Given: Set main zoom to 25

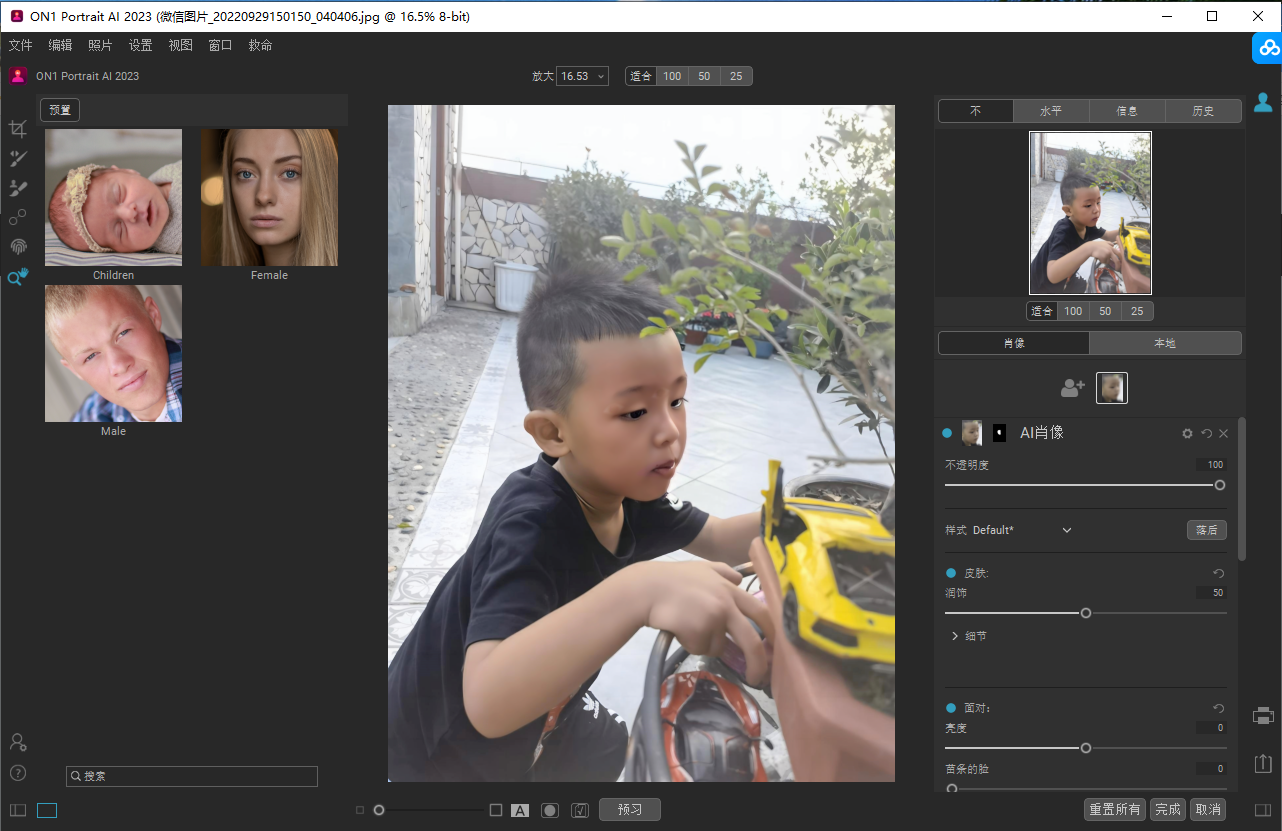Looking at the screenshot, I should (736, 76).
